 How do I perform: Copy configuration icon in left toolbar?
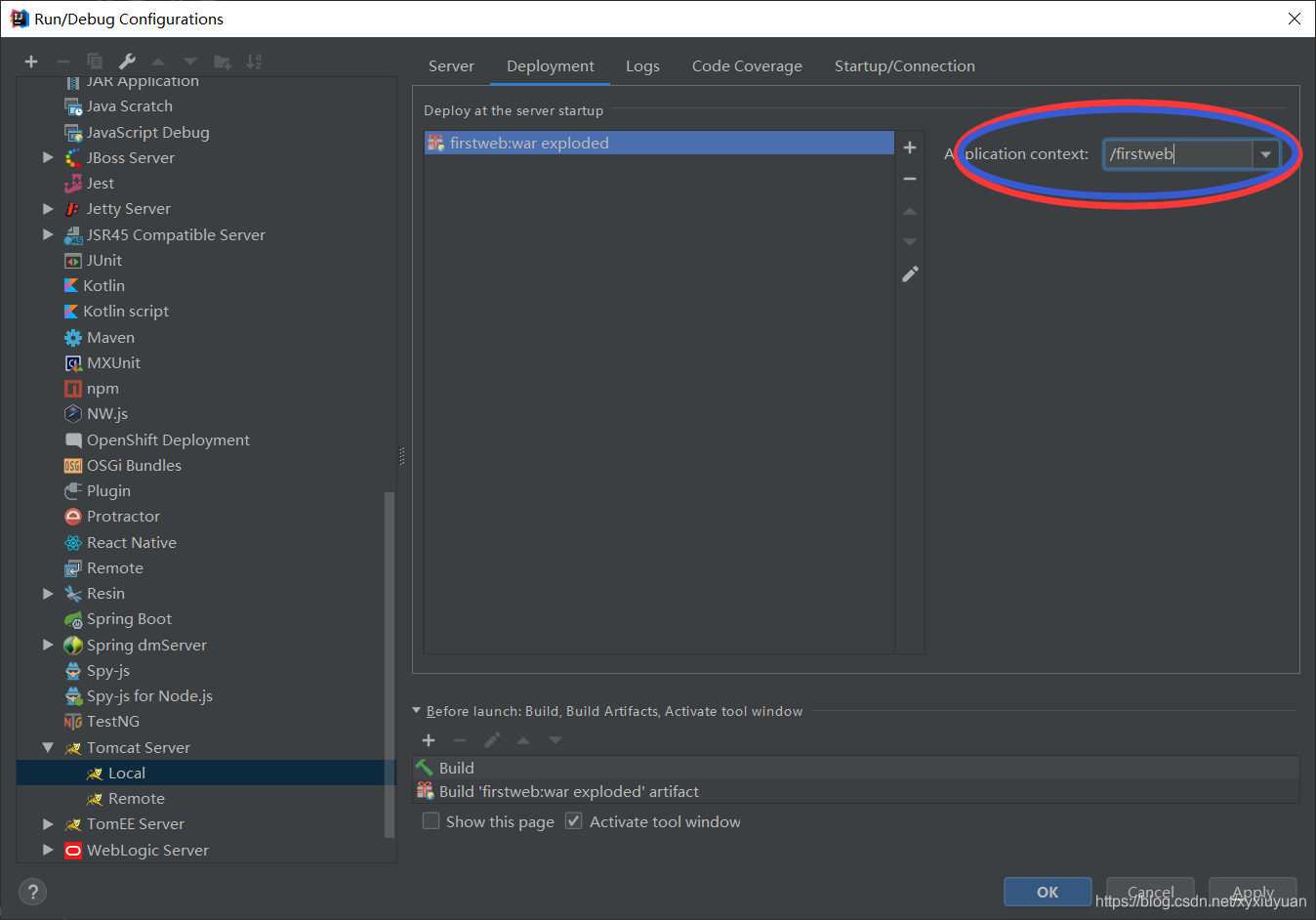(95, 62)
